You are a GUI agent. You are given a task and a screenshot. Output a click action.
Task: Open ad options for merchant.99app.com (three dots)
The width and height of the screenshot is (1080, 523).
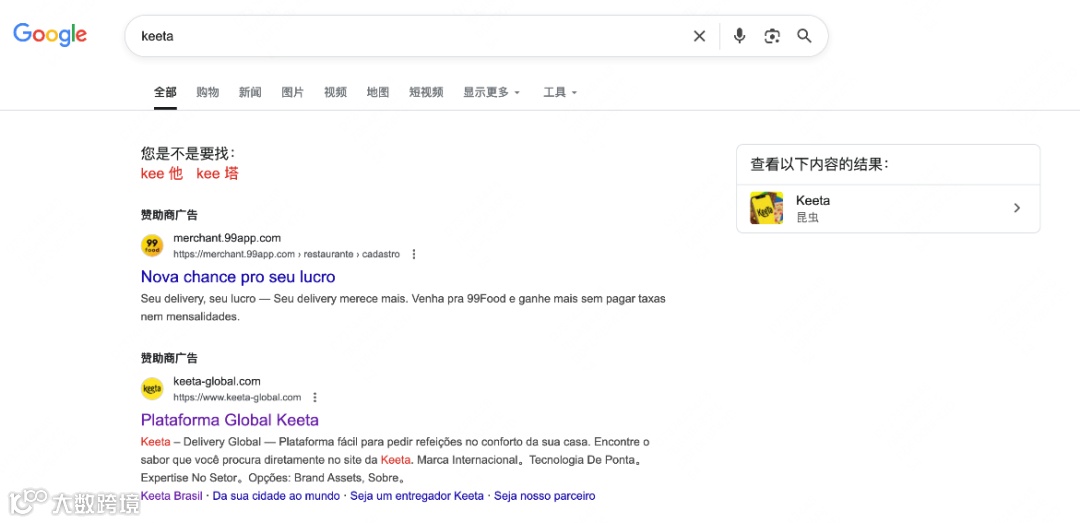(x=414, y=254)
